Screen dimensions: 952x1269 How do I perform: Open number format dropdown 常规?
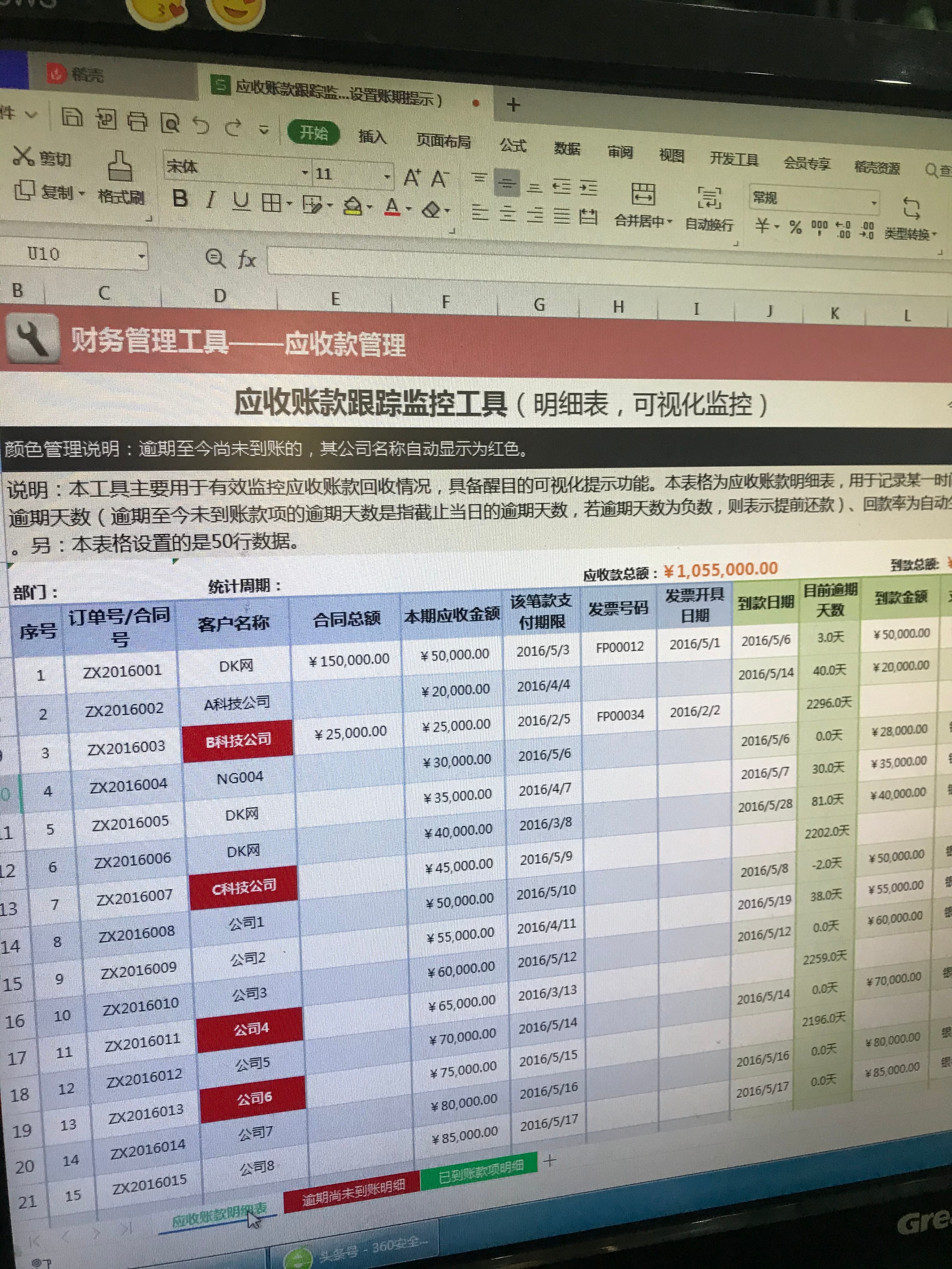click(873, 203)
